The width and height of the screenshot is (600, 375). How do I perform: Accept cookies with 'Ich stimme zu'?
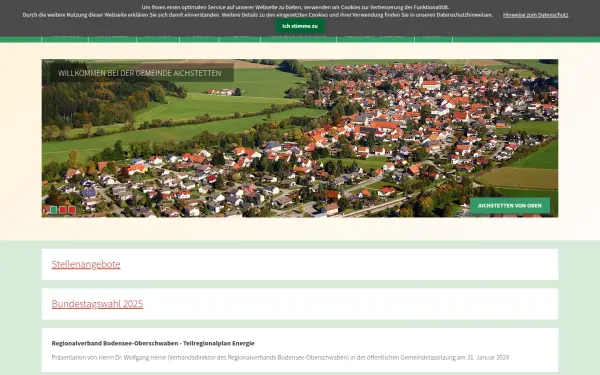[300, 26]
